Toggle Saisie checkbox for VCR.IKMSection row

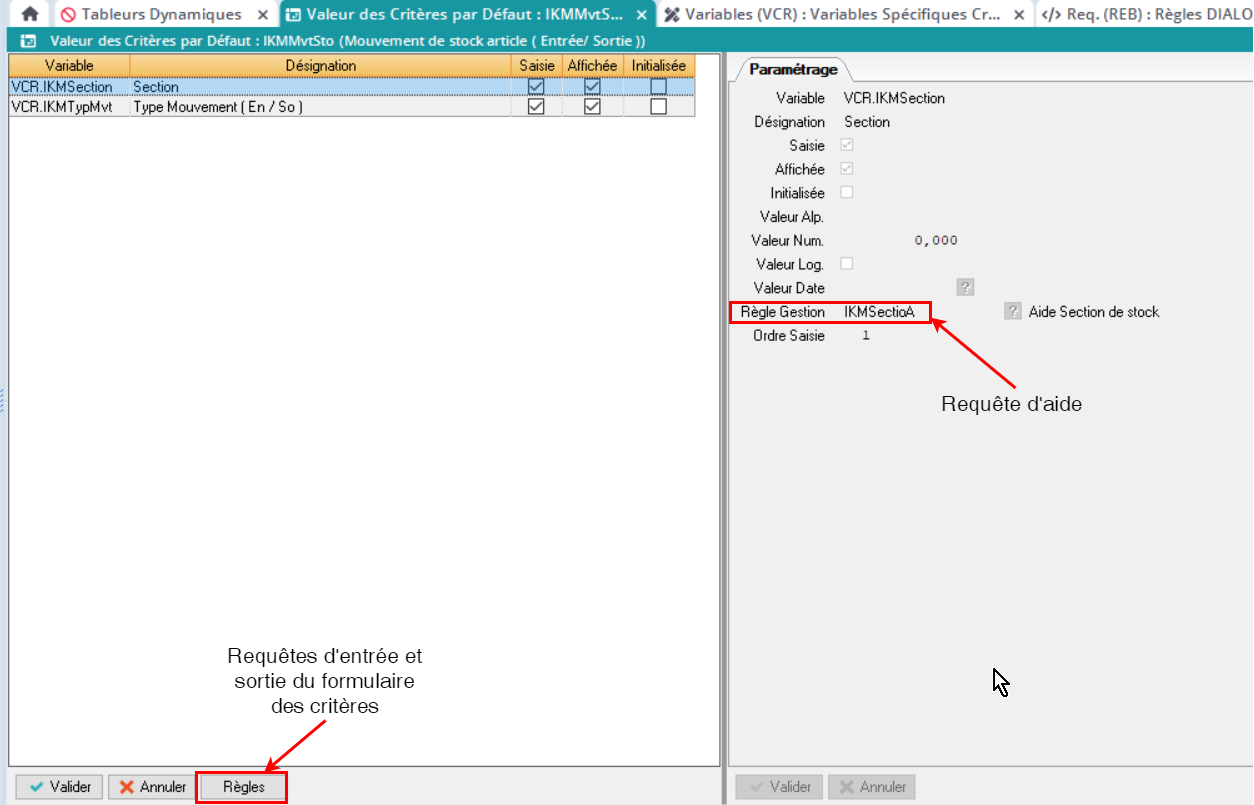tap(536, 87)
